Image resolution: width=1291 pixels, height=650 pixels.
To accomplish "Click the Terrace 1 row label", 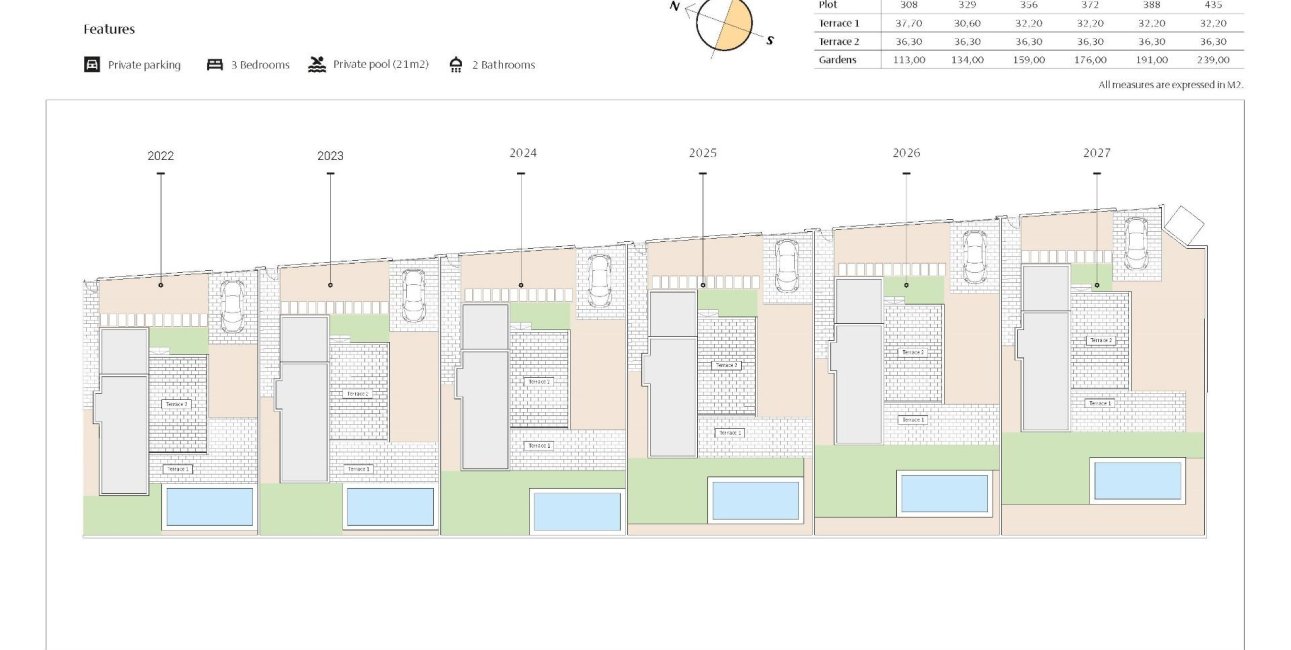I will click(837, 22).
